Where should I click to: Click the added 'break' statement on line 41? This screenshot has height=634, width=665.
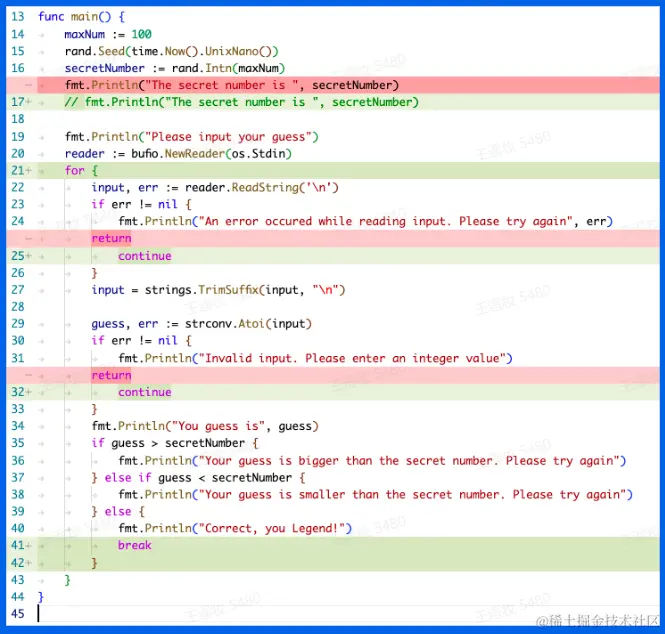coord(134,545)
